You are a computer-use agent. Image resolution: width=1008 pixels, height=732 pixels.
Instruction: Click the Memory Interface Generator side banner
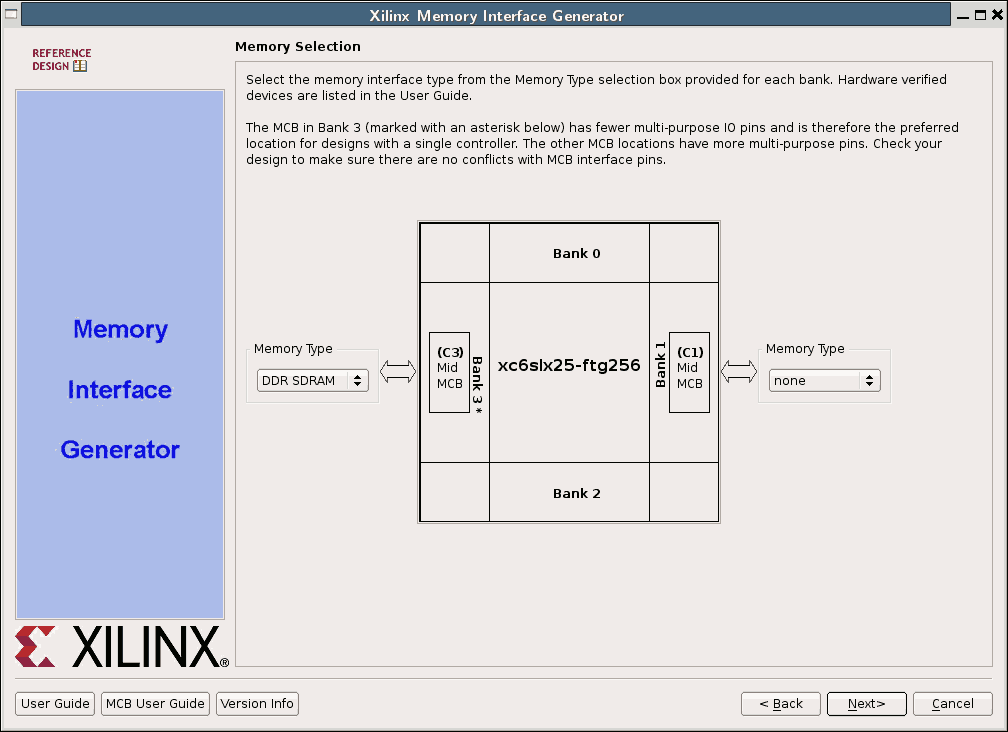120,390
